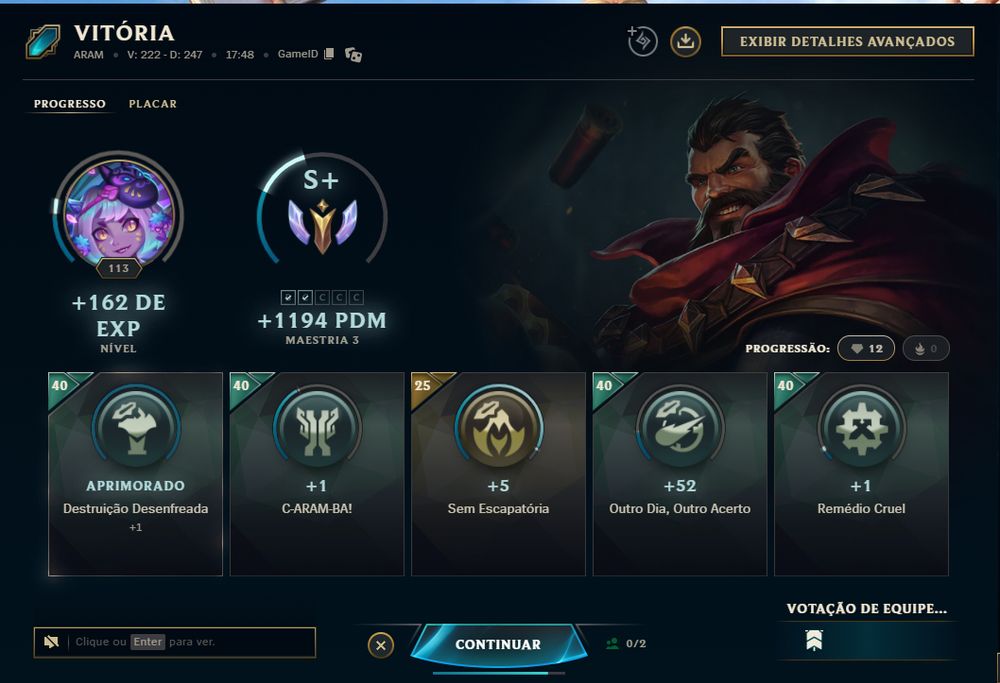Toggle the progression crystal counter showing 12
Viewport: 1000px width, 683px height.
[866, 349]
